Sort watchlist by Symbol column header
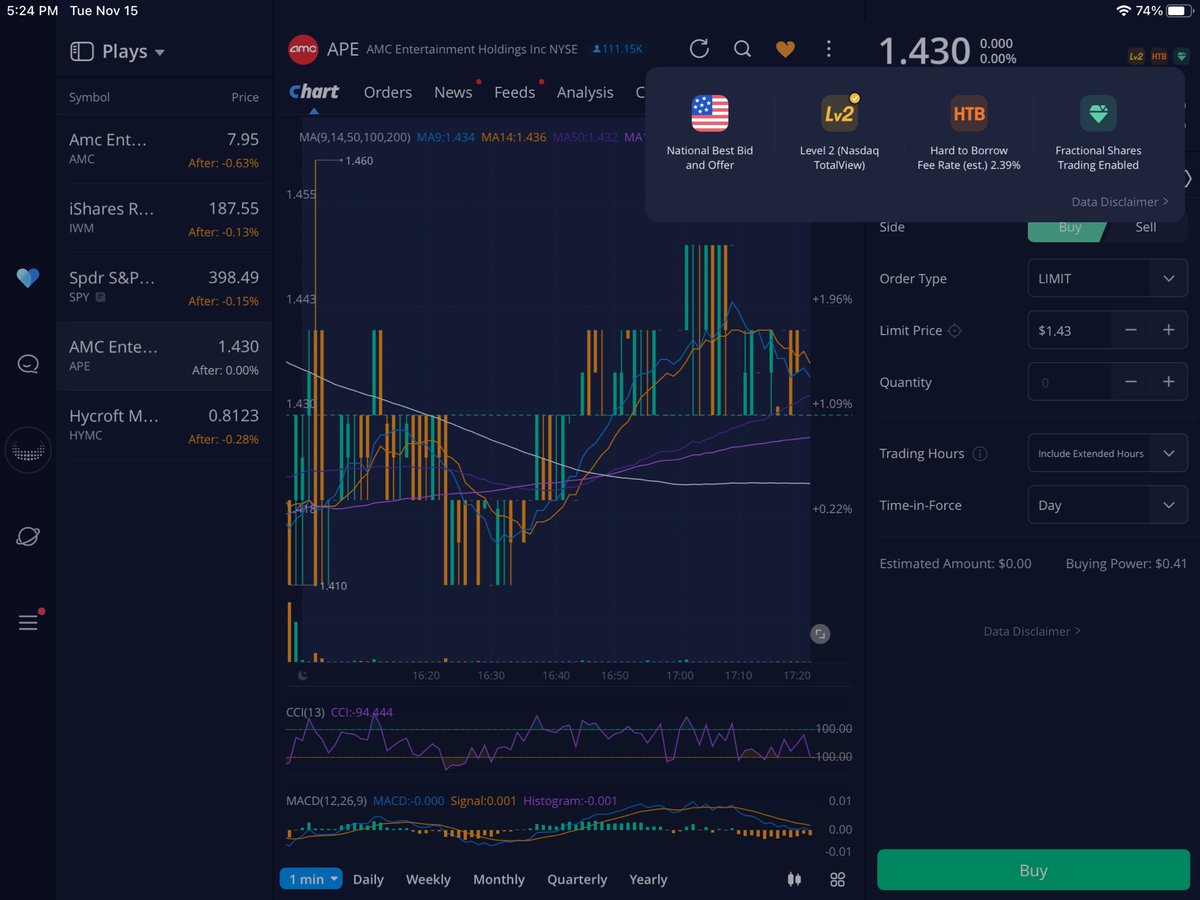 click(89, 97)
